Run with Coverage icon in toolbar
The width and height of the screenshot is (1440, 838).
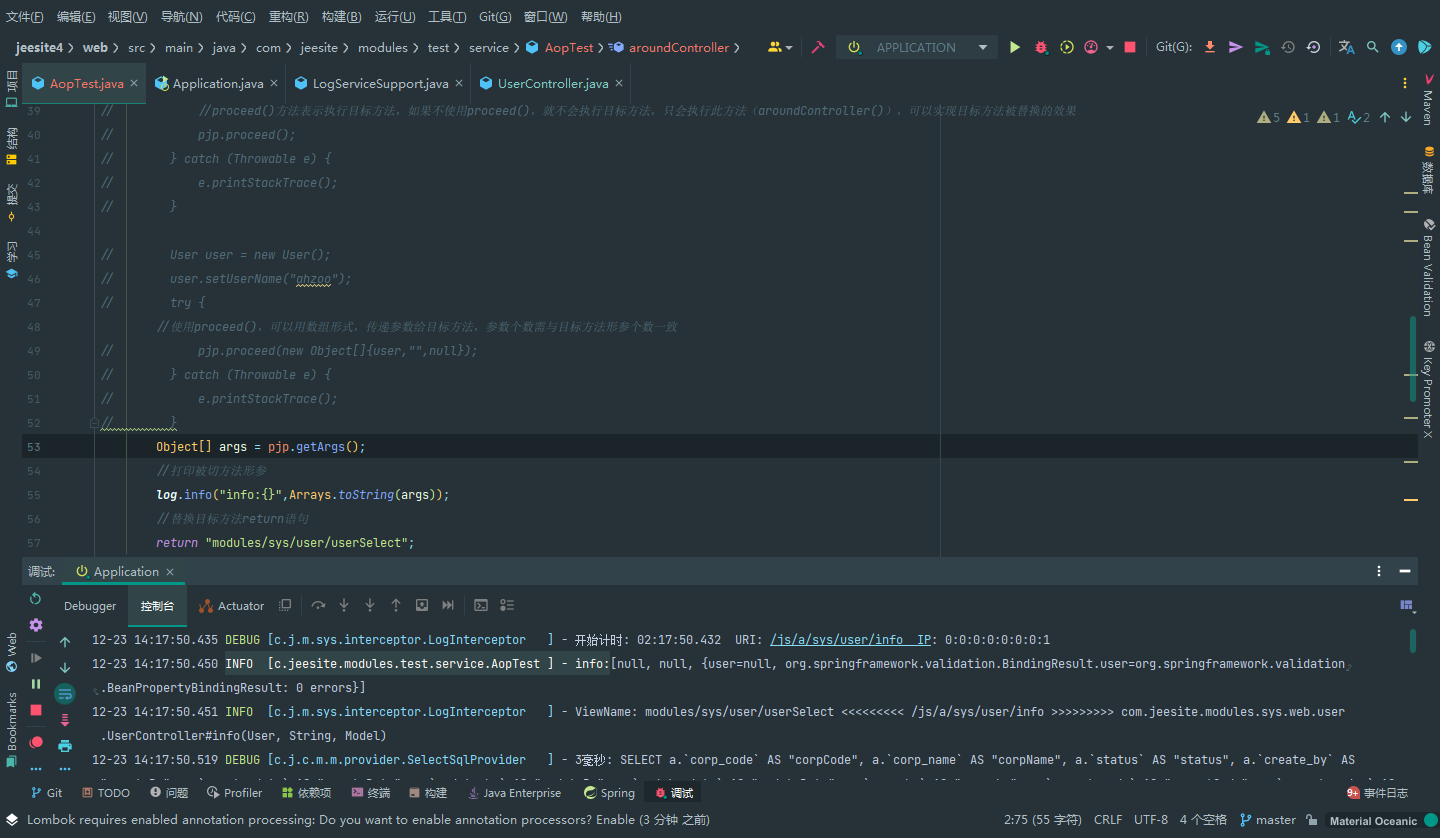tap(1067, 47)
